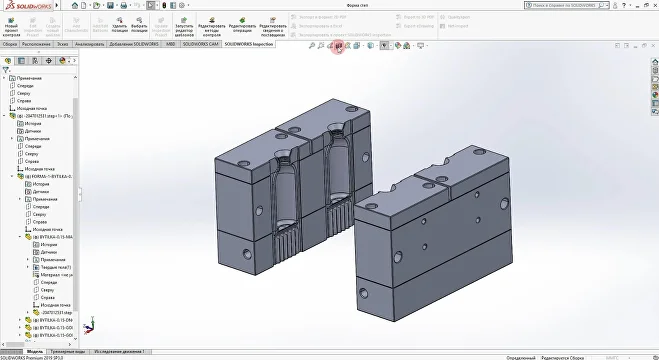Click the Apply Scene icon
This screenshot has height=360, width=659.
(x=406, y=45)
